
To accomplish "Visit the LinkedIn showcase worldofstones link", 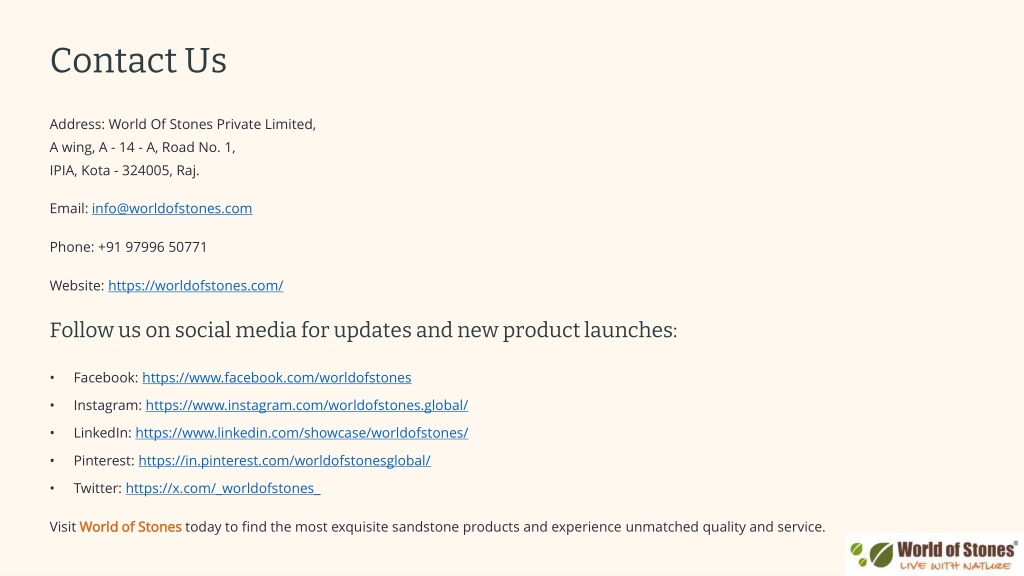I will 301,432.
